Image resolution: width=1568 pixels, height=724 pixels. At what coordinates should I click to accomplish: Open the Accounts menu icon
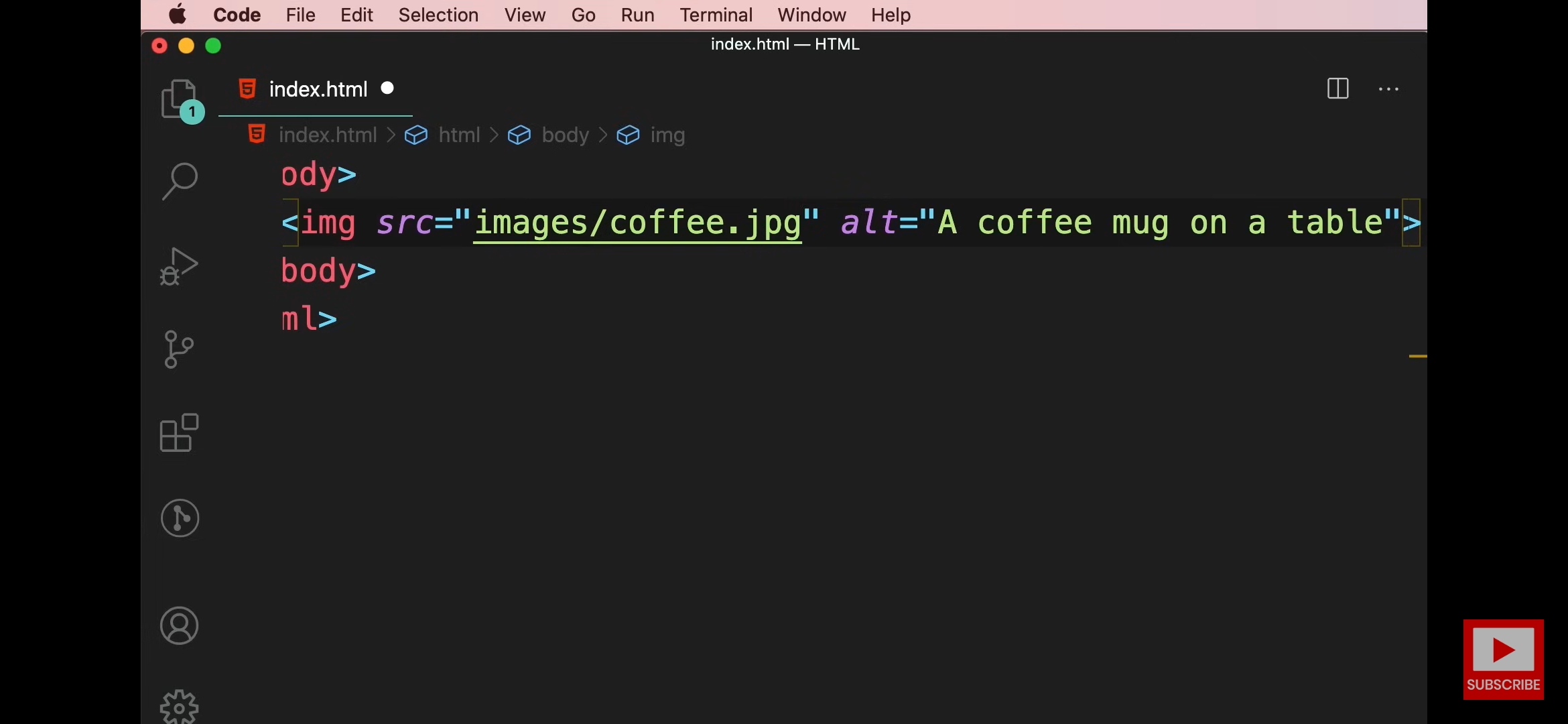(180, 626)
